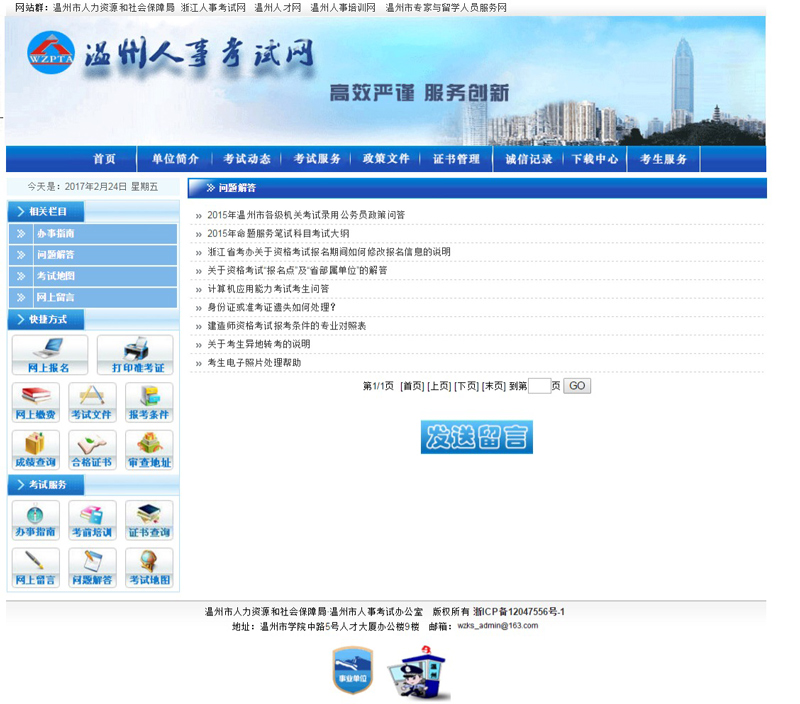Open 浙江人事考试网 top link
The width and height of the screenshot is (800, 704).
click(x=213, y=8)
